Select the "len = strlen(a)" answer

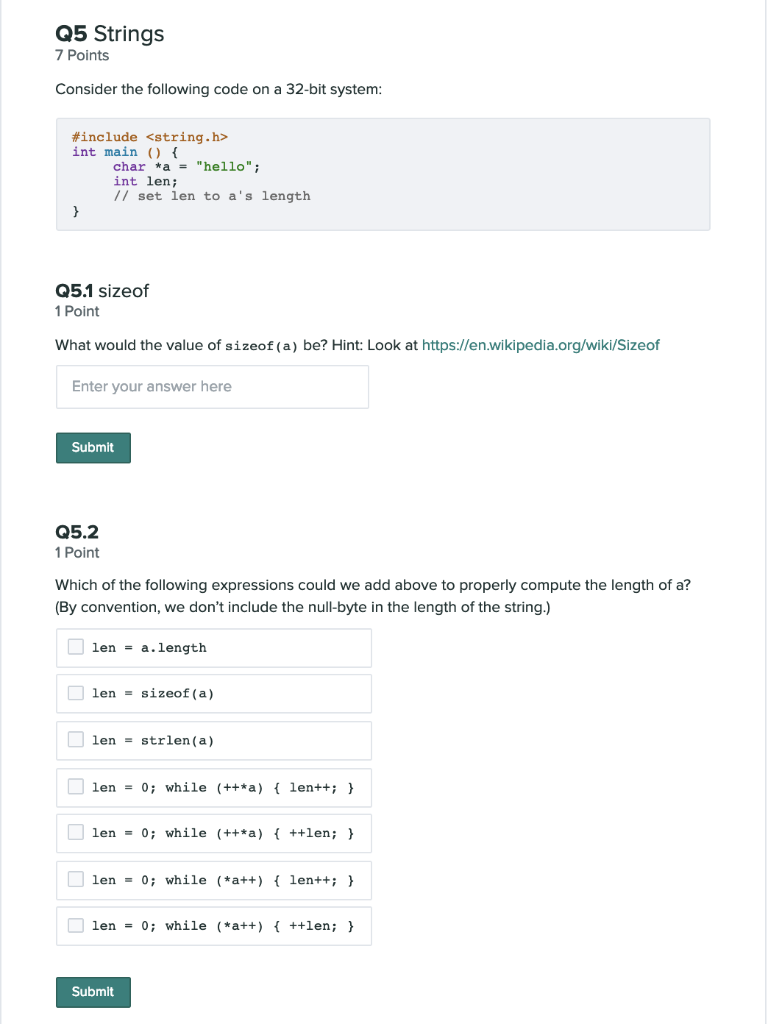coord(75,740)
